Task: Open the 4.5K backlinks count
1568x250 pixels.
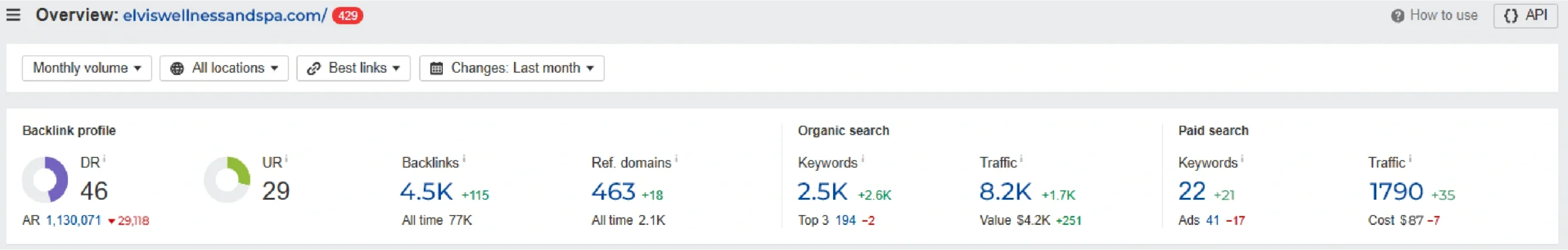Action: click(426, 192)
